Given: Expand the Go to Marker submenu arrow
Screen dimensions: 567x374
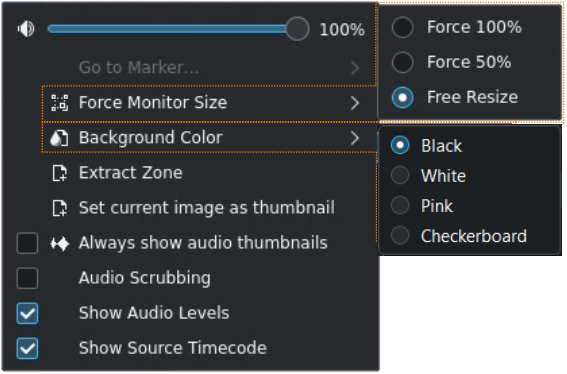Looking at the screenshot, I should tap(355, 68).
